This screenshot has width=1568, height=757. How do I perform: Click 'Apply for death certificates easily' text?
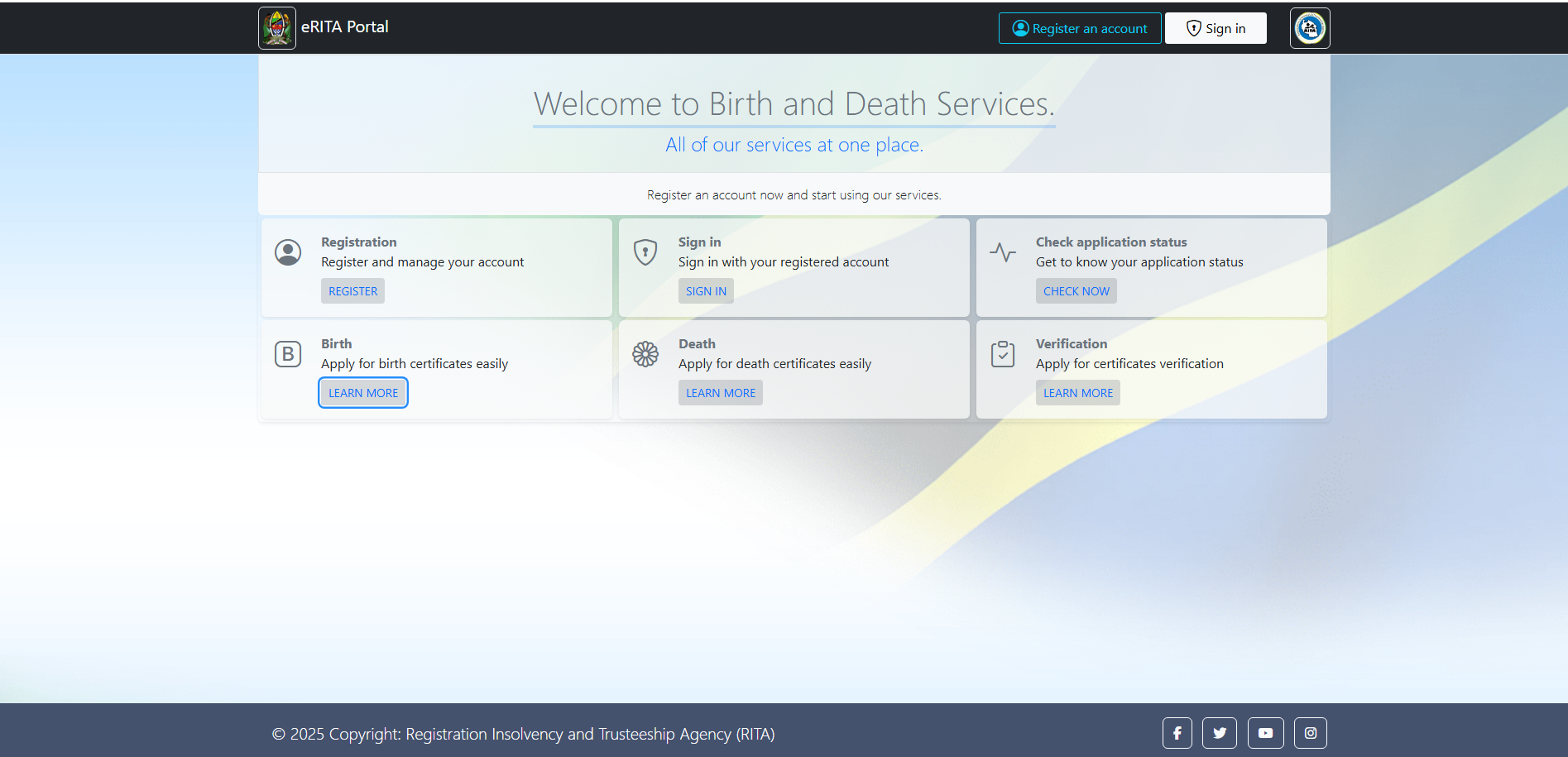pyautogui.click(x=774, y=364)
